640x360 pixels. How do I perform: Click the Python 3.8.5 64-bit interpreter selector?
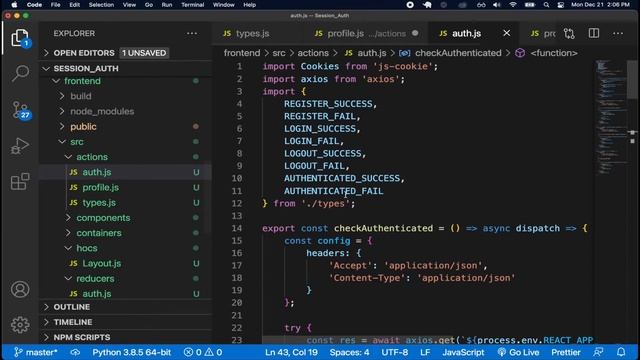click(x=131, y=352)
